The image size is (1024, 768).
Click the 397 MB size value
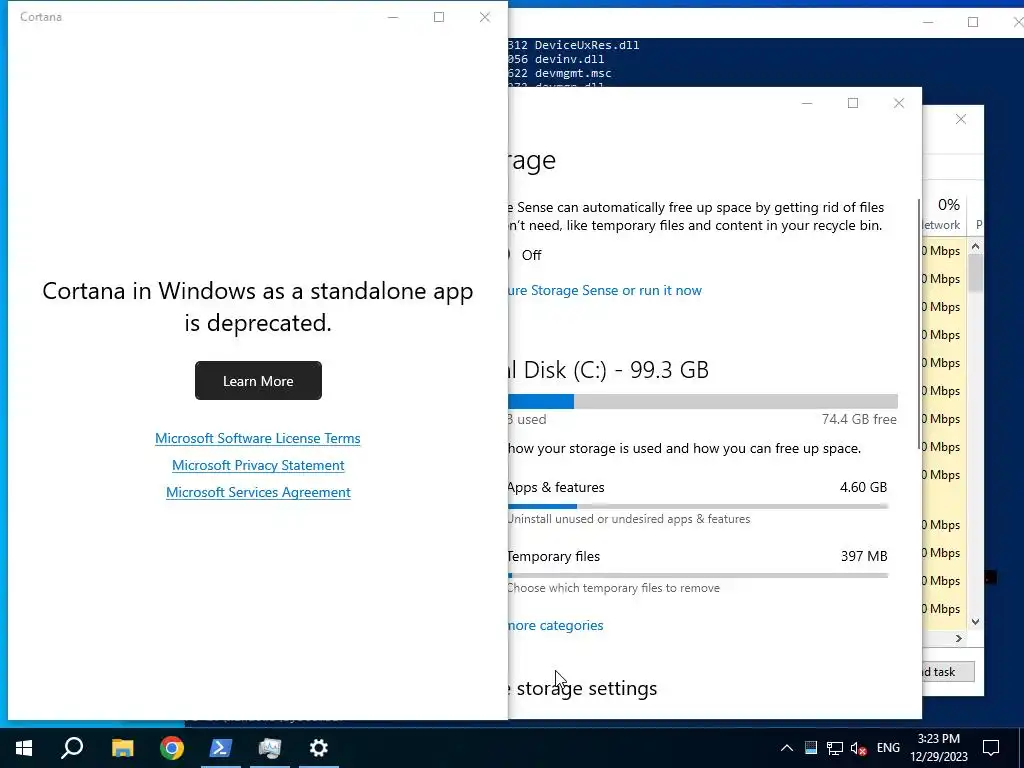pos(864,556)
